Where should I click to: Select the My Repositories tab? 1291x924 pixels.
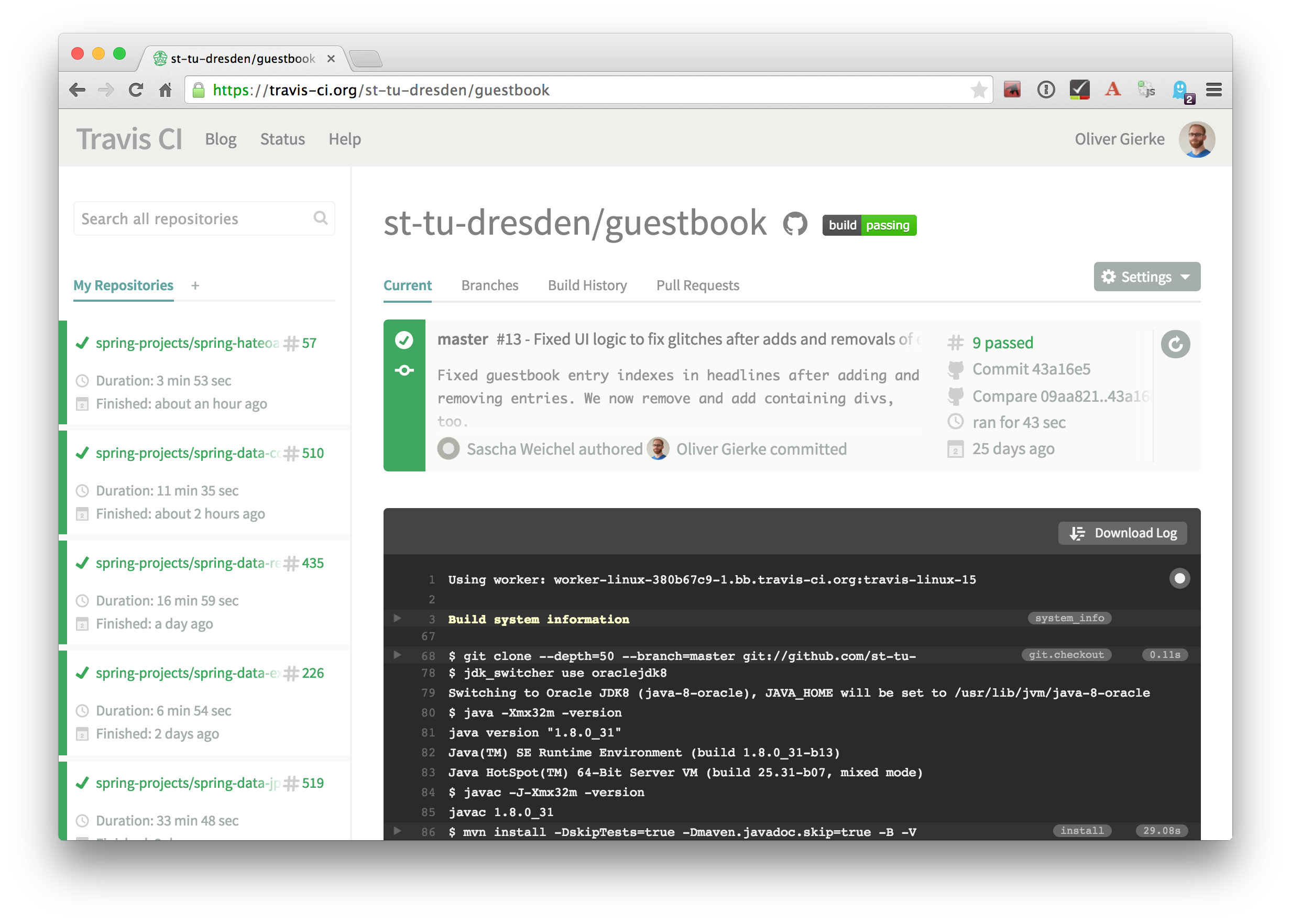pyautogui.click(x=124, y=285)
